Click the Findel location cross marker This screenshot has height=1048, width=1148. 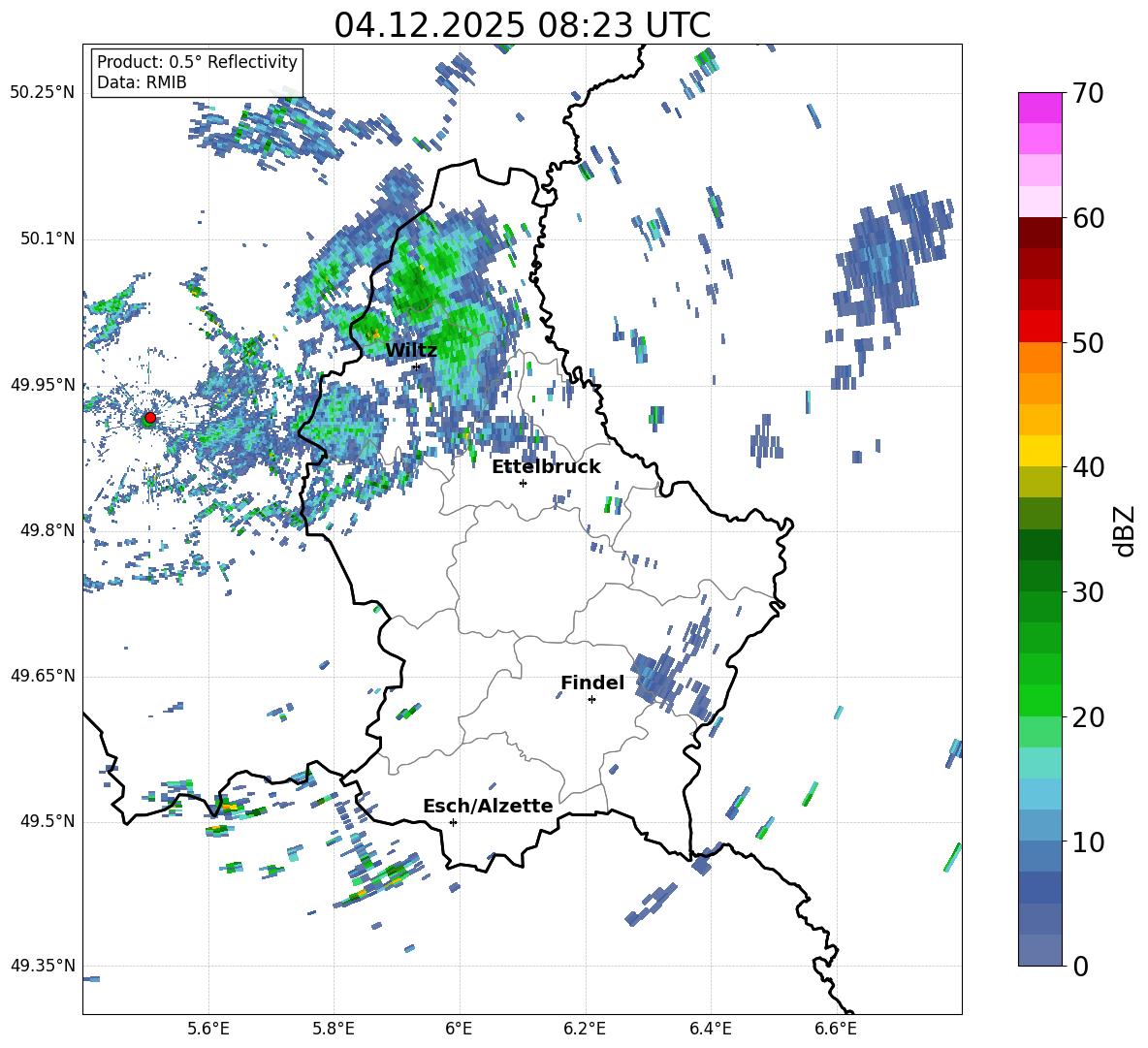click(x=591, y=700)
